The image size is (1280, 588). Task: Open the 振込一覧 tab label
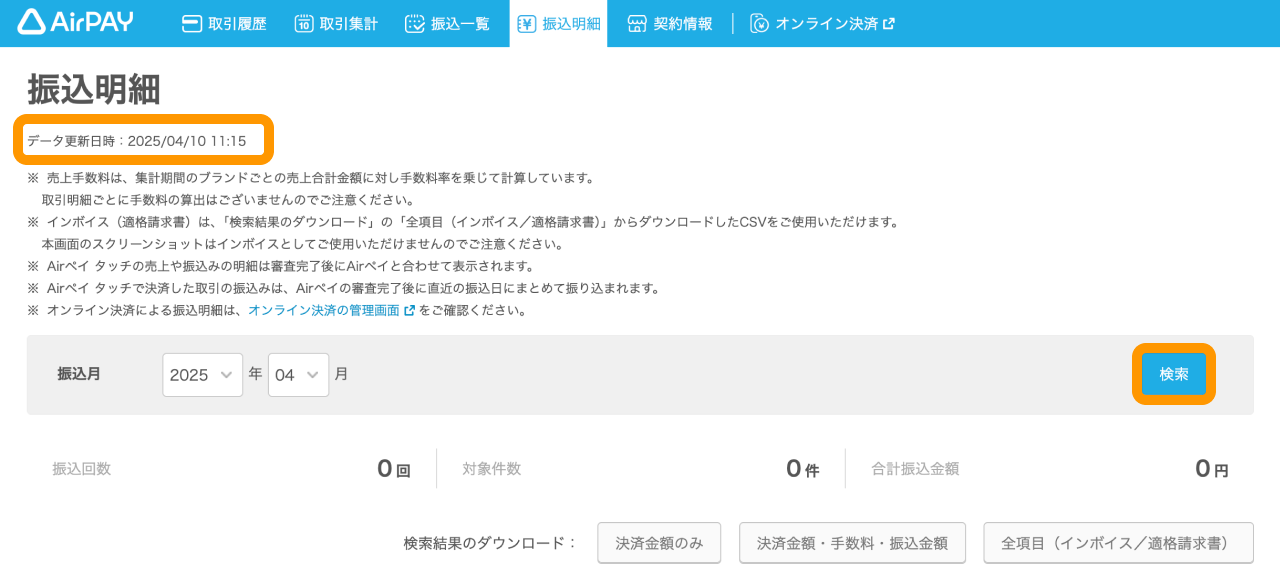click(x=460, y=24)
